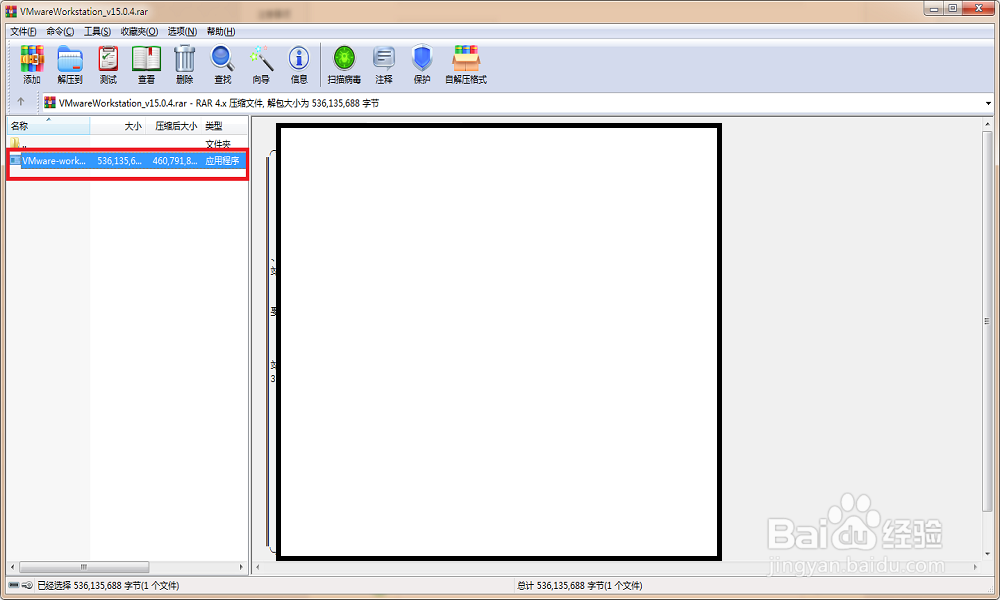This screenshot has height=600, width=1000.
Task: Click the Protect (保护) shield icon
Action: pos(422,64)
